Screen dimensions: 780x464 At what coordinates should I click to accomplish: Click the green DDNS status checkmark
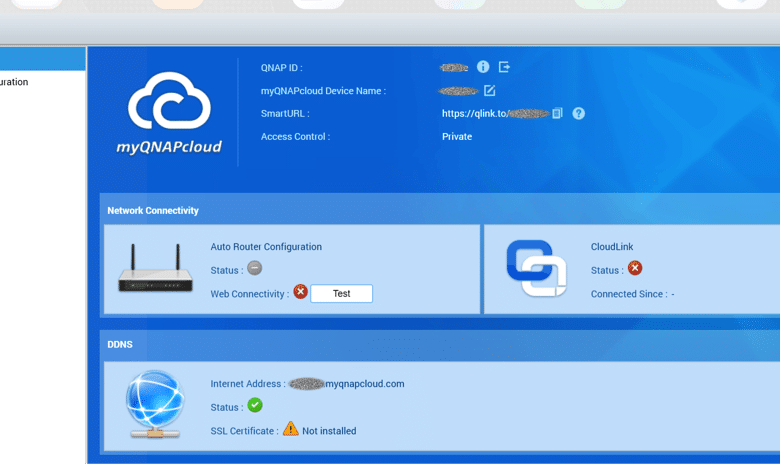255,405
